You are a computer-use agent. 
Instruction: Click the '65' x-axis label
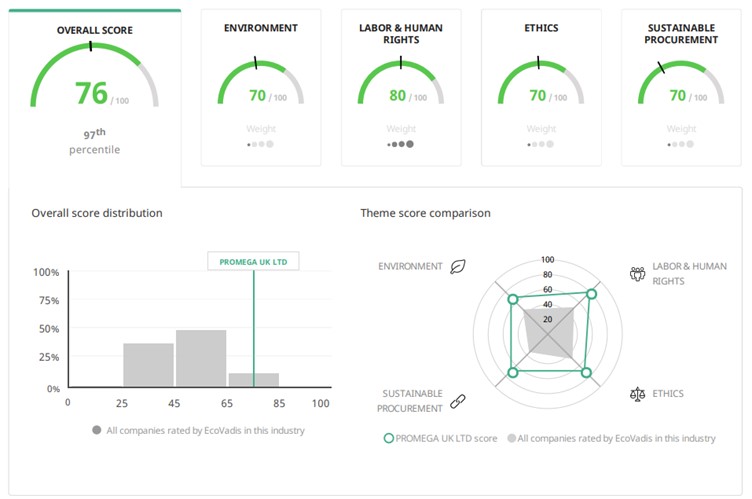point(227,404)
